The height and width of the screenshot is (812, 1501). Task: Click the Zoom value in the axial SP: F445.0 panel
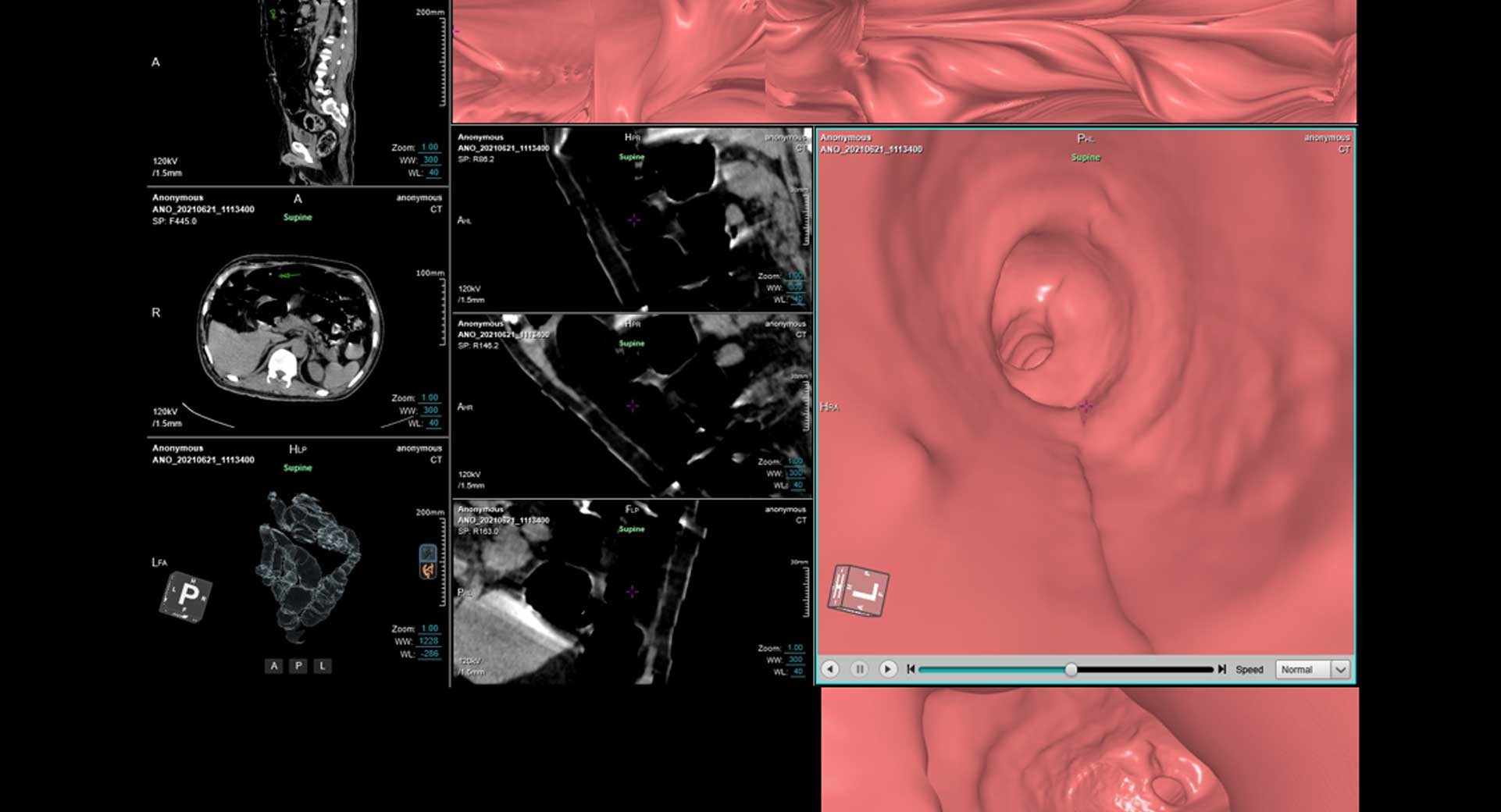click(430, 398)
